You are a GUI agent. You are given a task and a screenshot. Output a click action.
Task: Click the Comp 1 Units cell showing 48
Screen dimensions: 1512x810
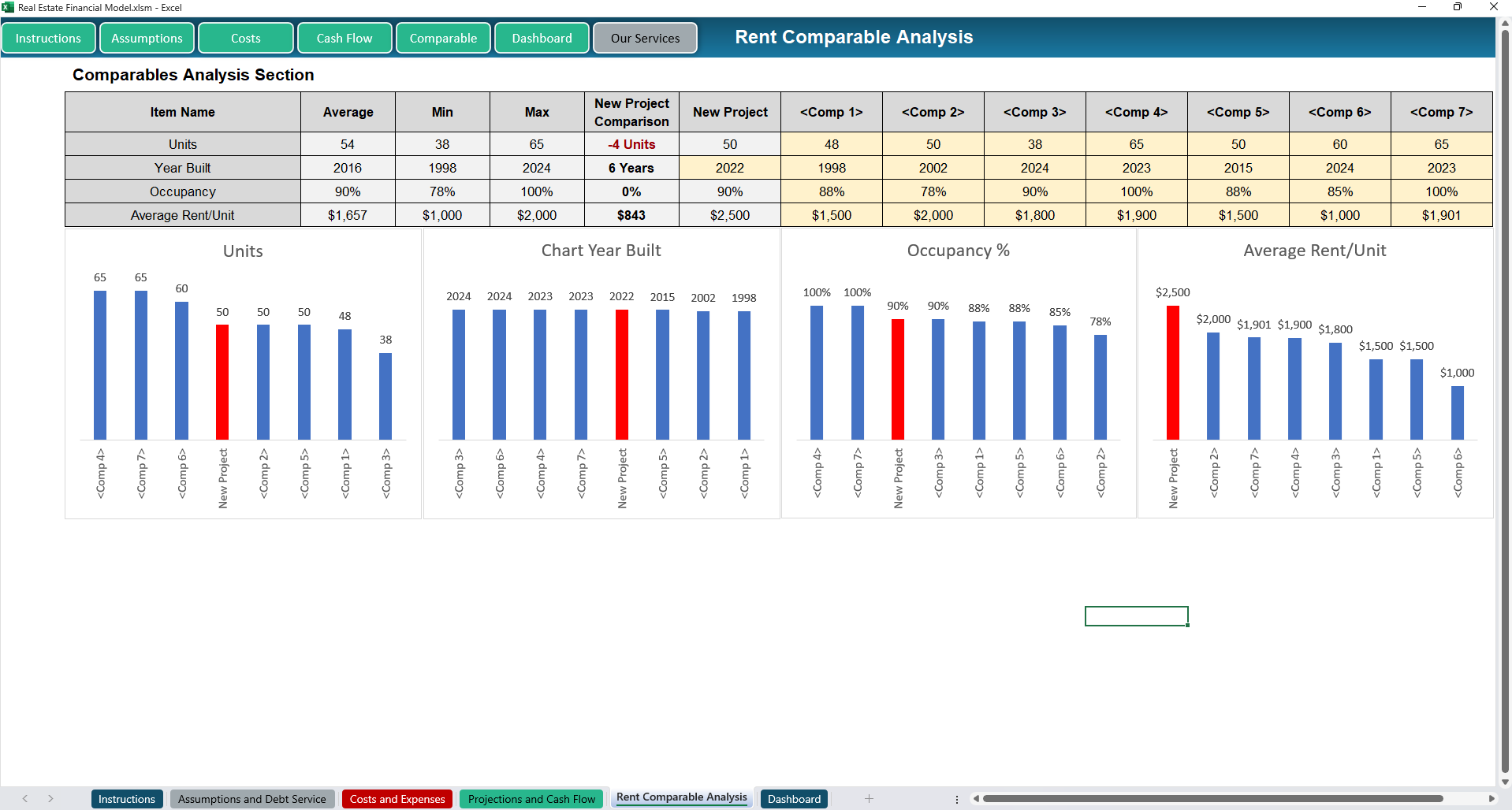(x=832, y=144)
